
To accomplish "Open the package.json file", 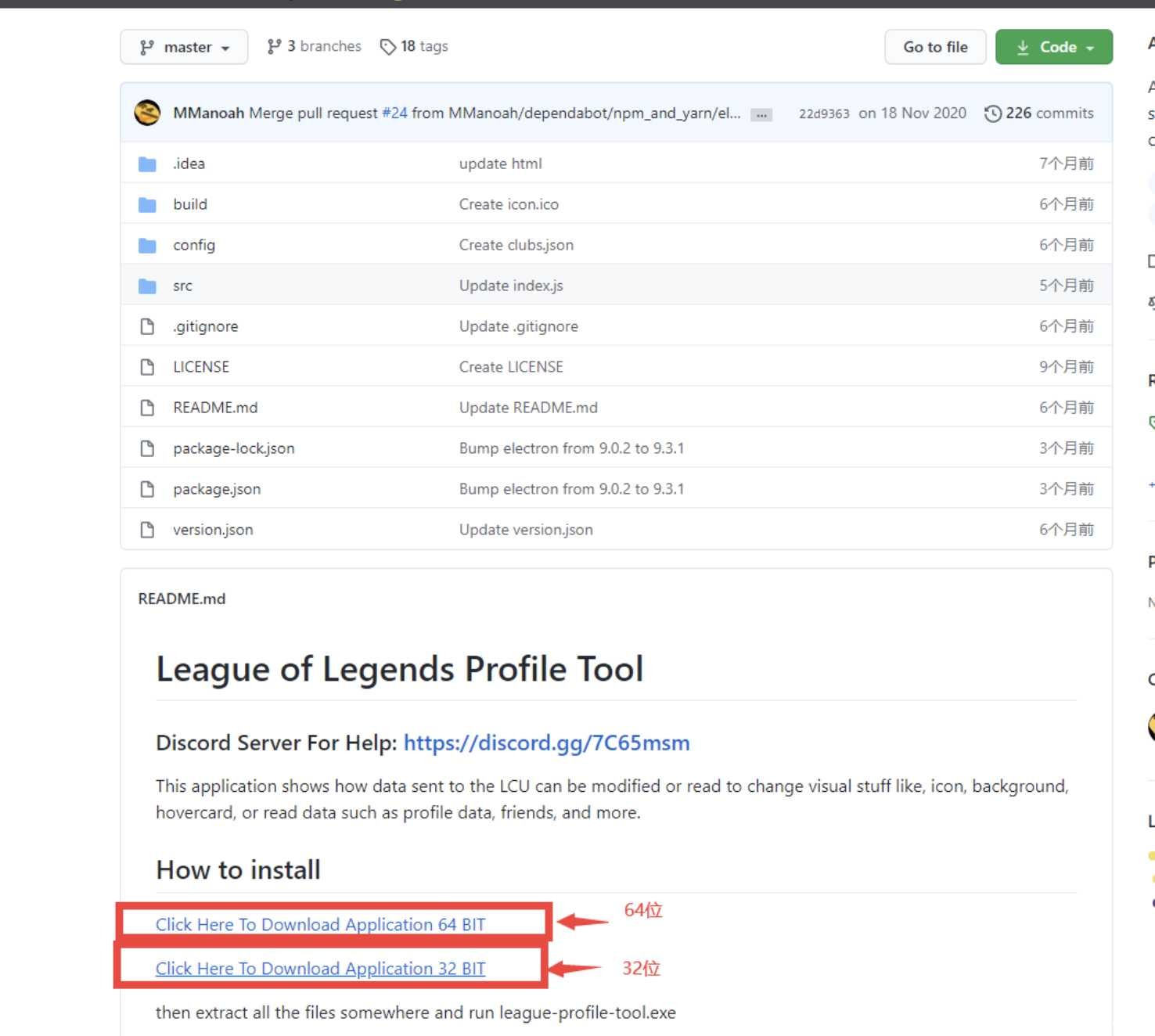I will pos(217,489).
